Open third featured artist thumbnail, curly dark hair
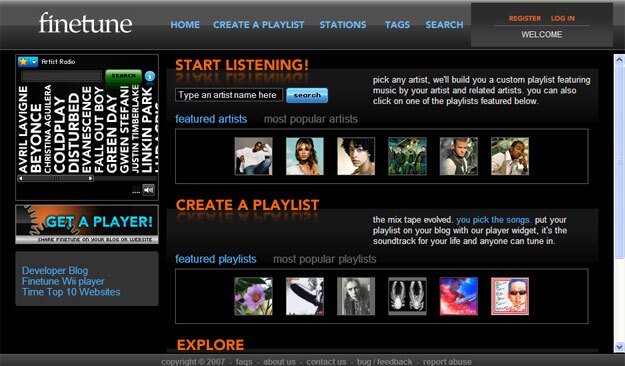 [x=356, y=156]
